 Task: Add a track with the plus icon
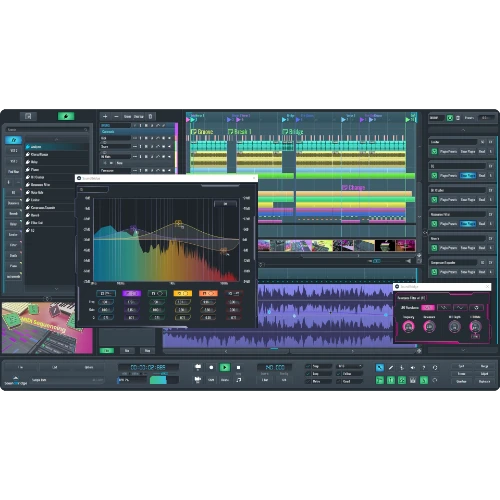105,116
